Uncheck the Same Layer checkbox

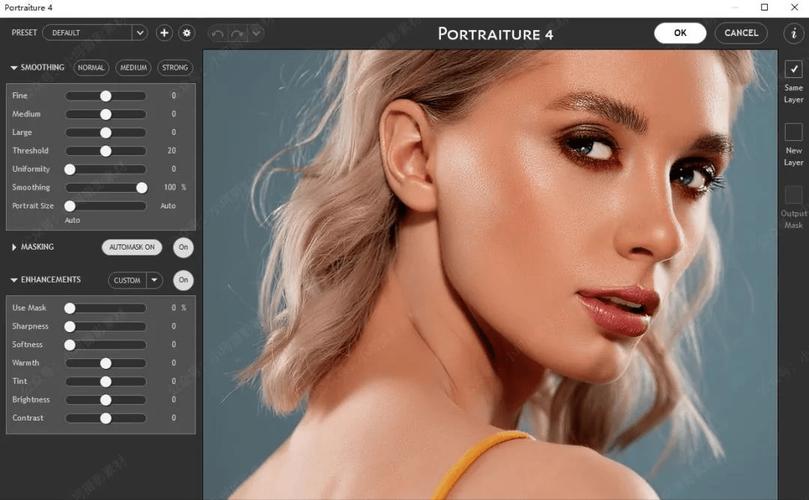[794, 69]
